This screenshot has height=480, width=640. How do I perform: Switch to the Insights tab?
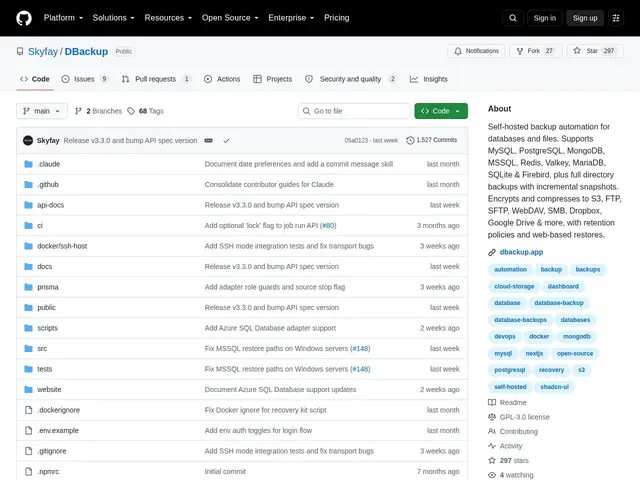(x=429, y=79)
